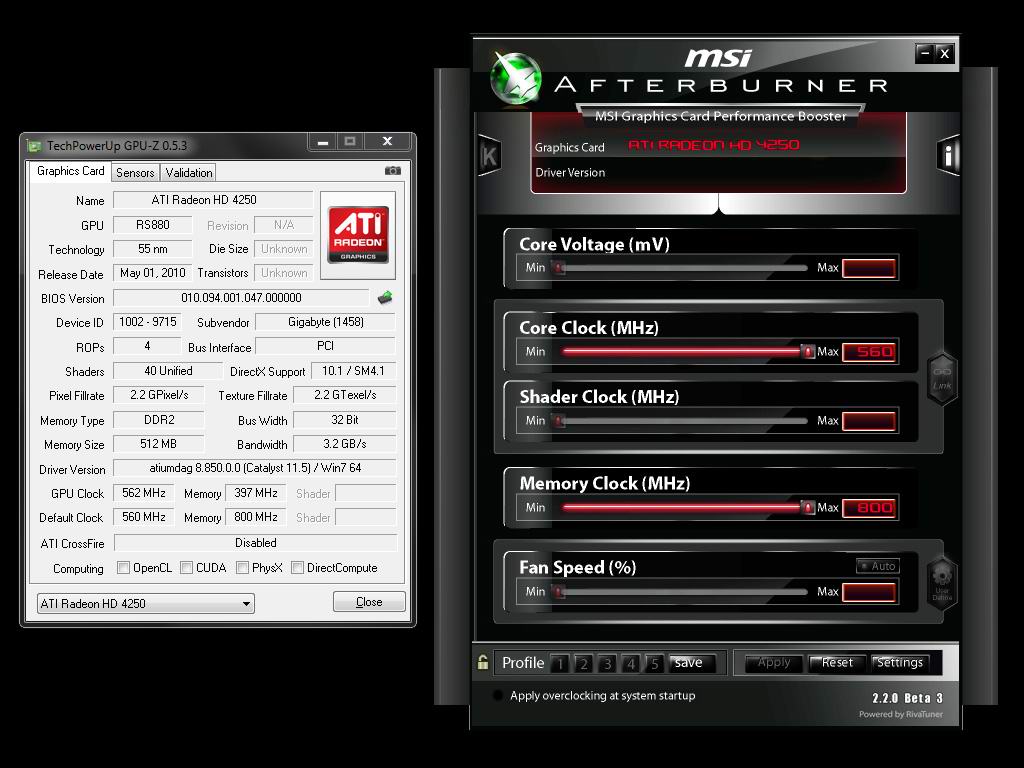Toggle the fan speed Auto button
Image resolution: width=1024 pixels, height=768 pixels.
point(877,566)
